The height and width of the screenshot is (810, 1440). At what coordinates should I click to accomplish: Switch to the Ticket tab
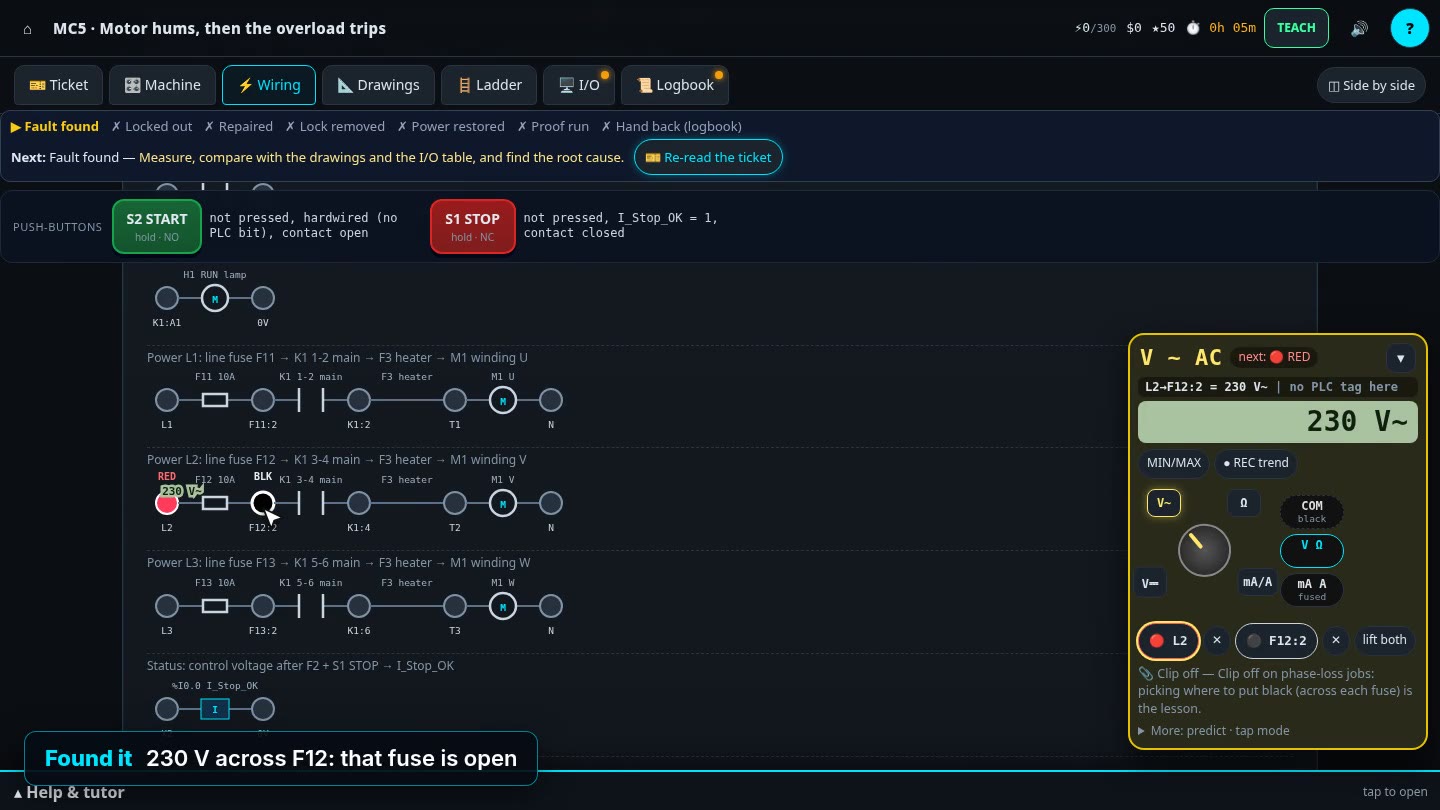(59, 85)
